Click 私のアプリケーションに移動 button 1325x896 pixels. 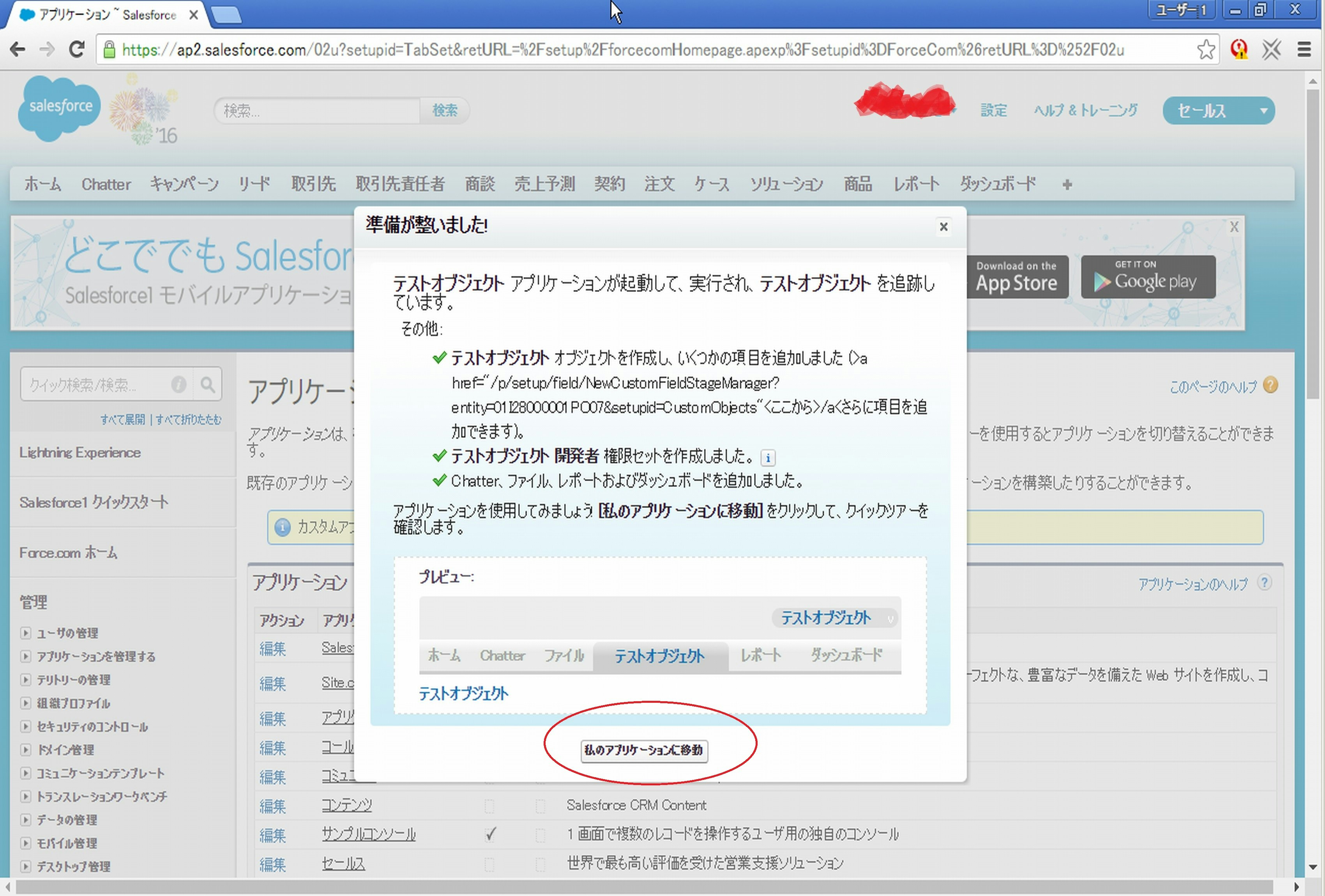[644, 750]
